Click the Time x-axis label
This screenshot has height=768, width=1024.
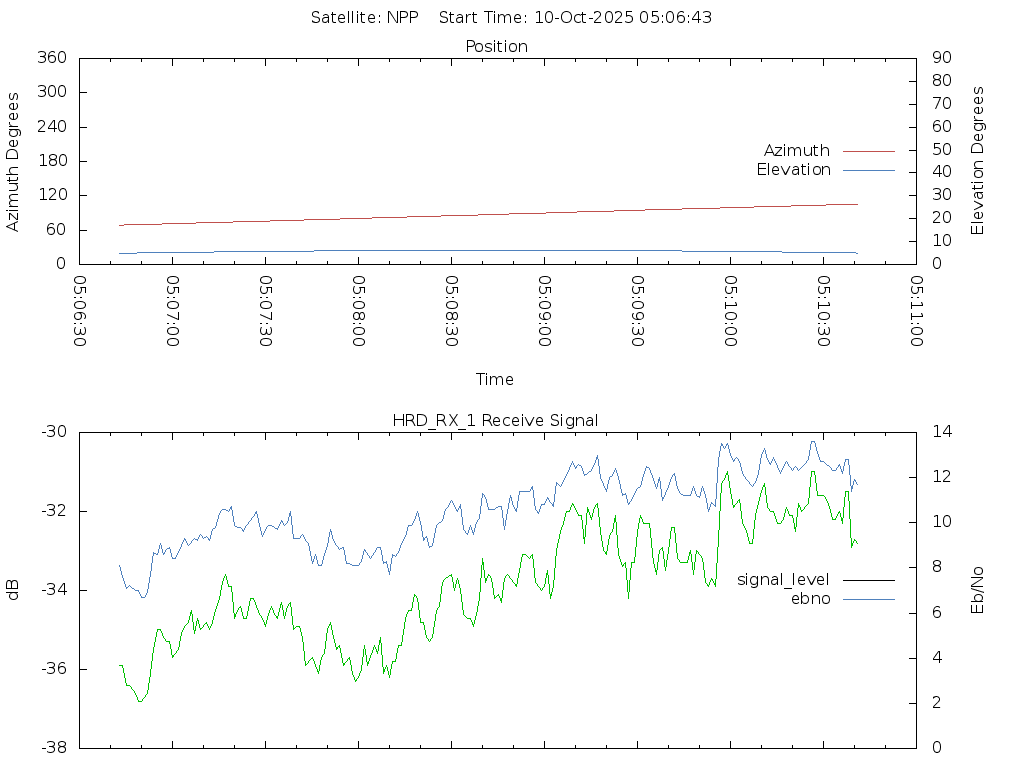(495, 379)
